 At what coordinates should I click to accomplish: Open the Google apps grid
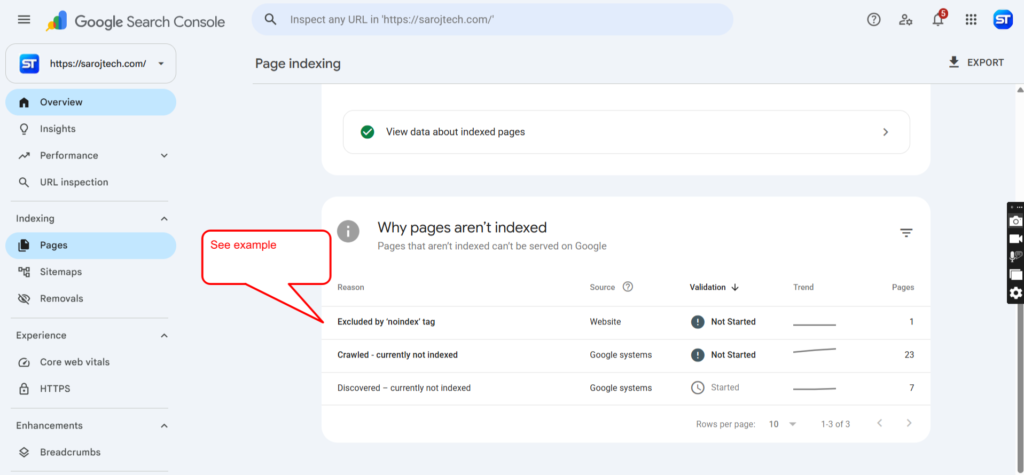970,20
